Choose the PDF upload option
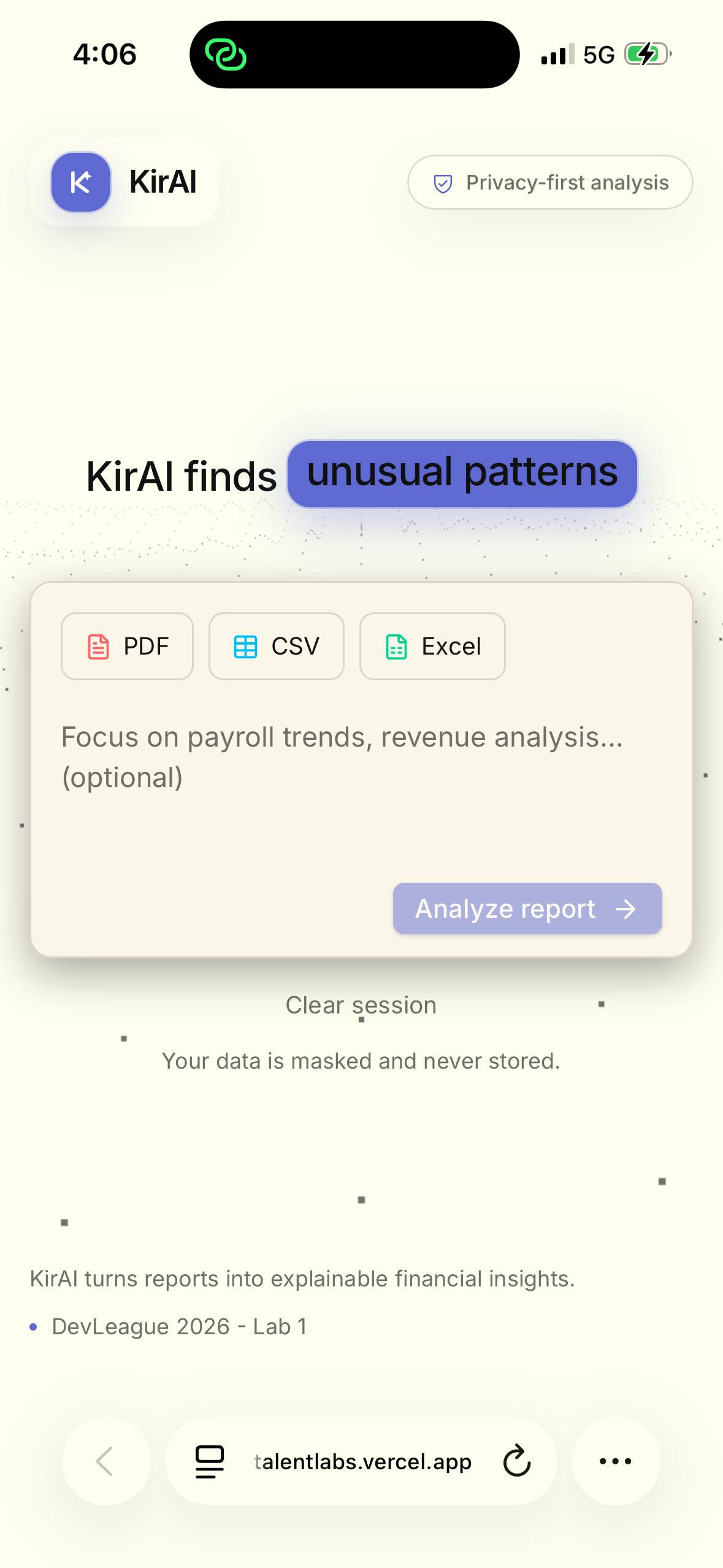723x1568 pixels. (x=127, y=646)
